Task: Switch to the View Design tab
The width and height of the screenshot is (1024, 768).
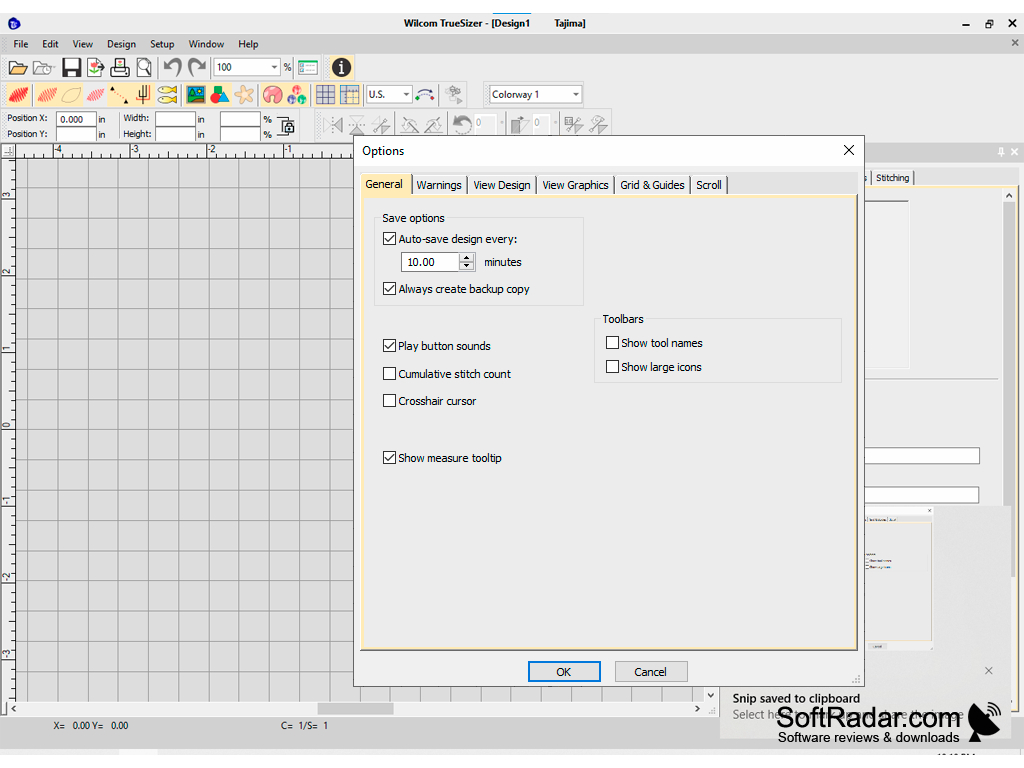Action: click(x=502, y=185)
